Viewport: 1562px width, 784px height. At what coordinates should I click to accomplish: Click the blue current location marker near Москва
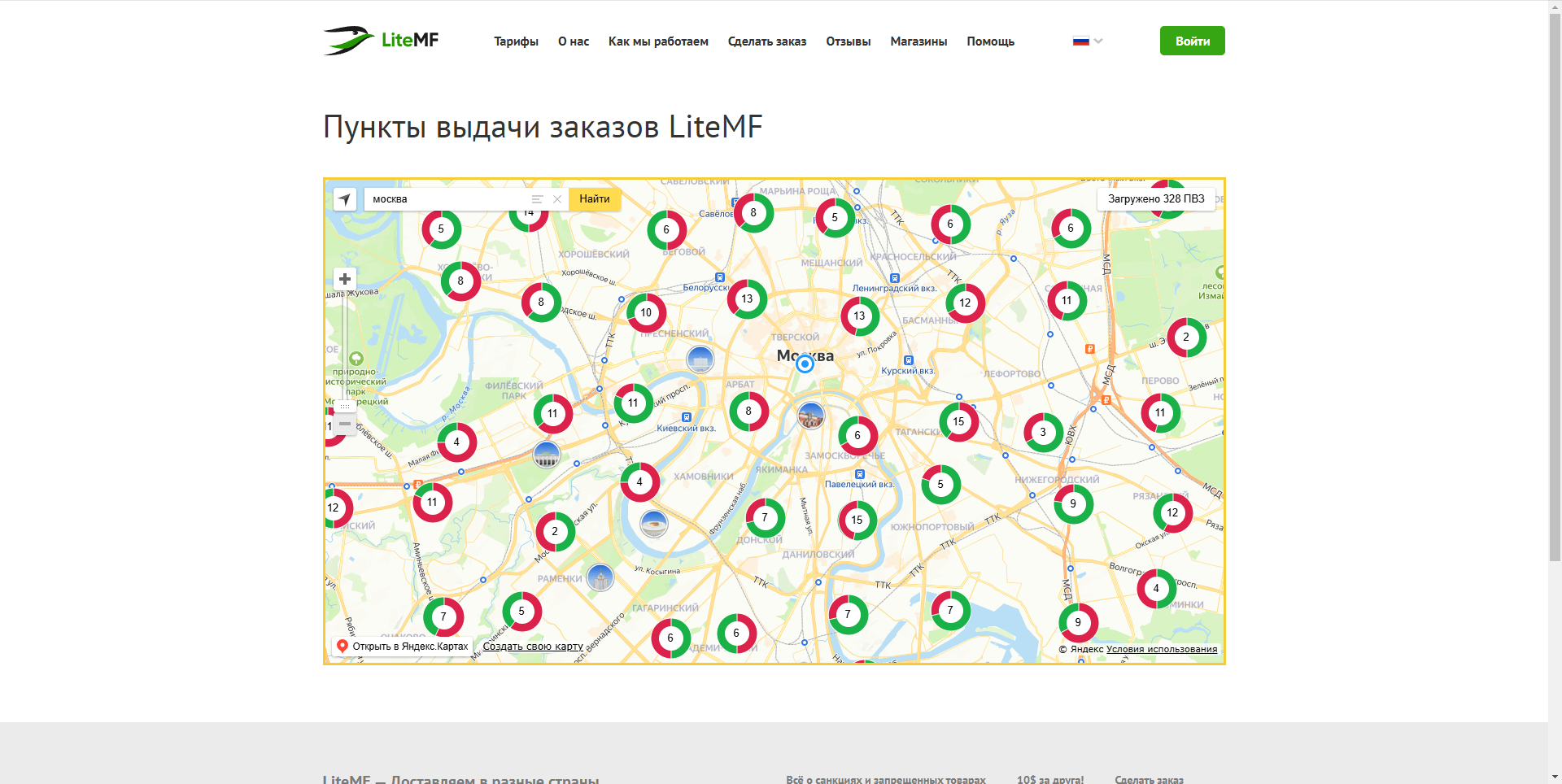pos(805,364)
